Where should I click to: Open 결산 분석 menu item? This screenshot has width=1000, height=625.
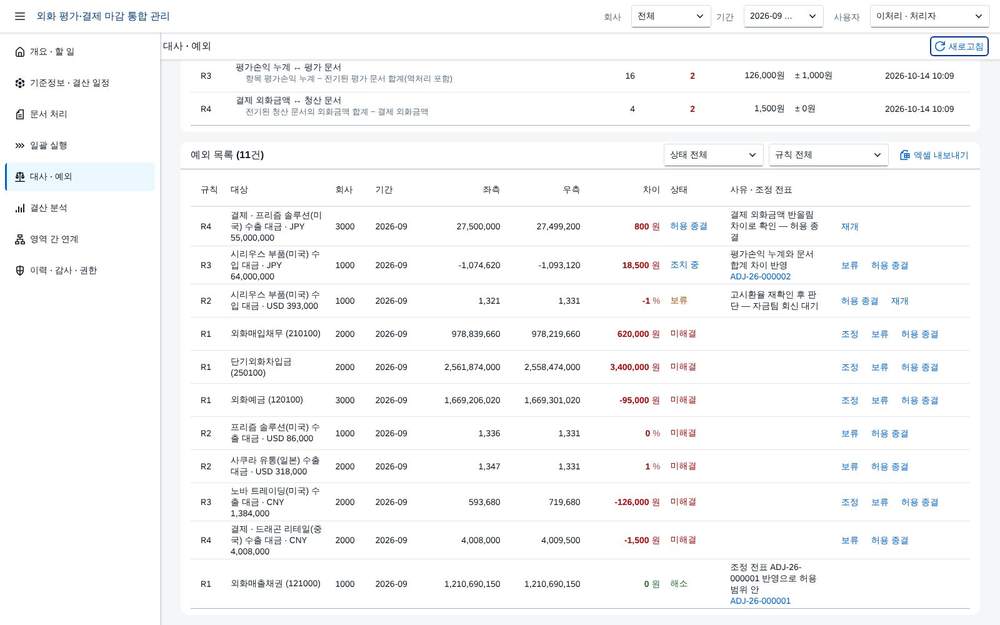click(80, 208)
